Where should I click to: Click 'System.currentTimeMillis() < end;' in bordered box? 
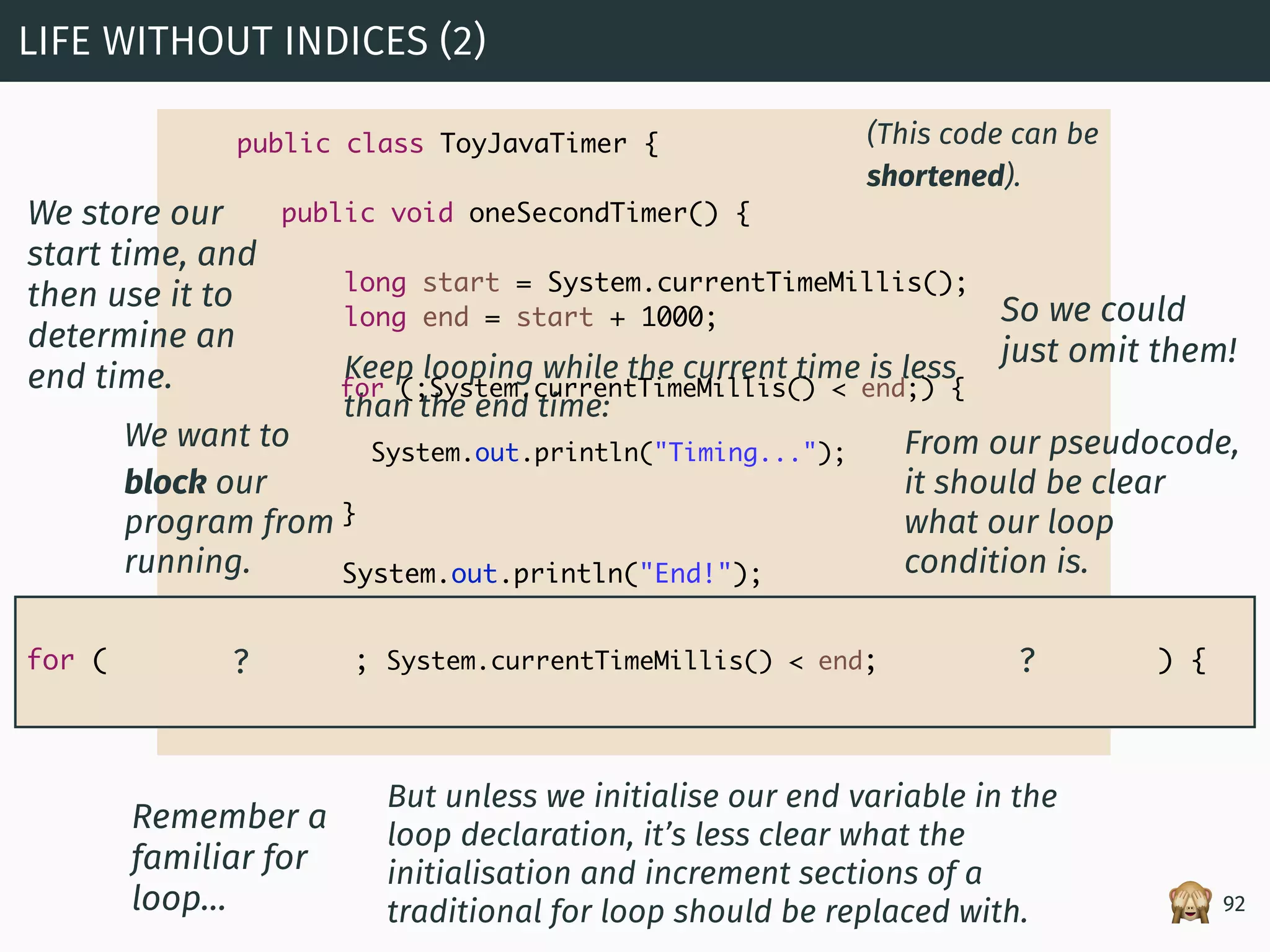[x=631, y=661]
